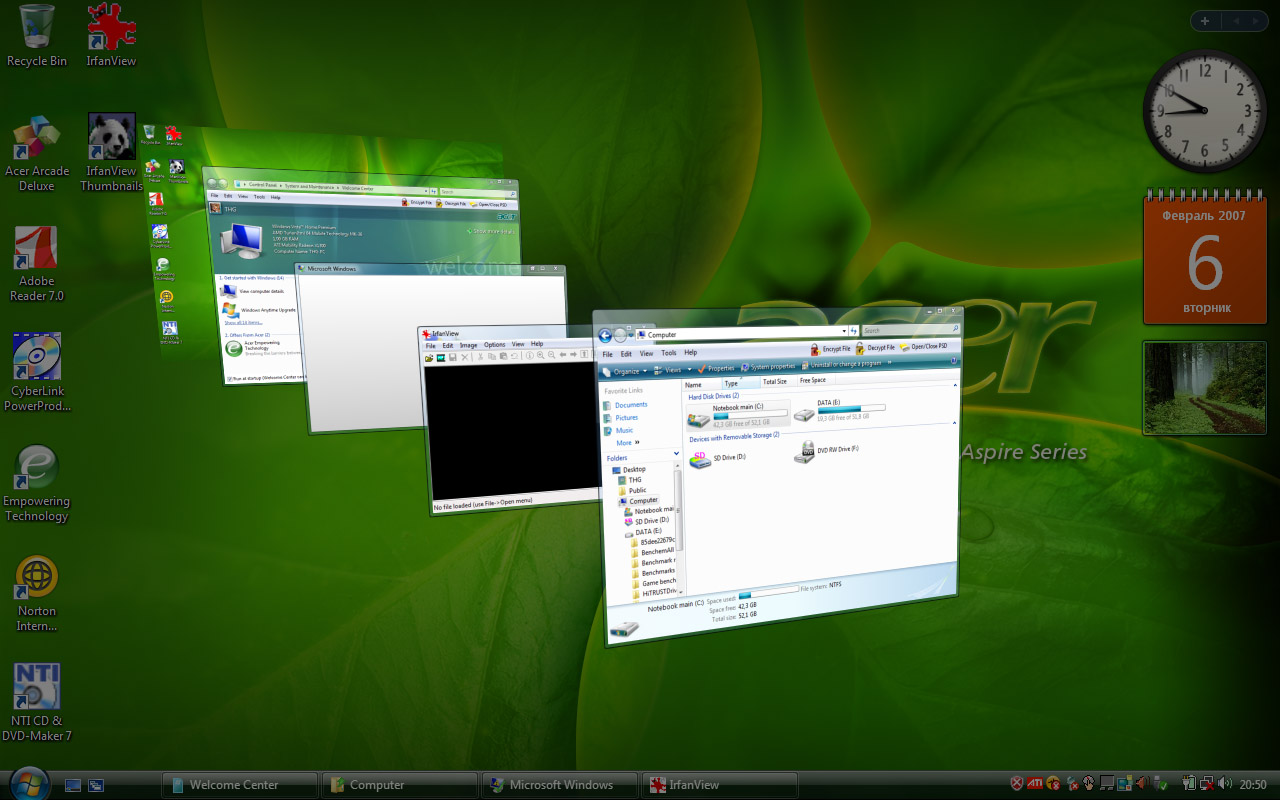Click Encrypt File in Computer window
This screenshot has width=1280, height=800.
[x=830, y=349]
